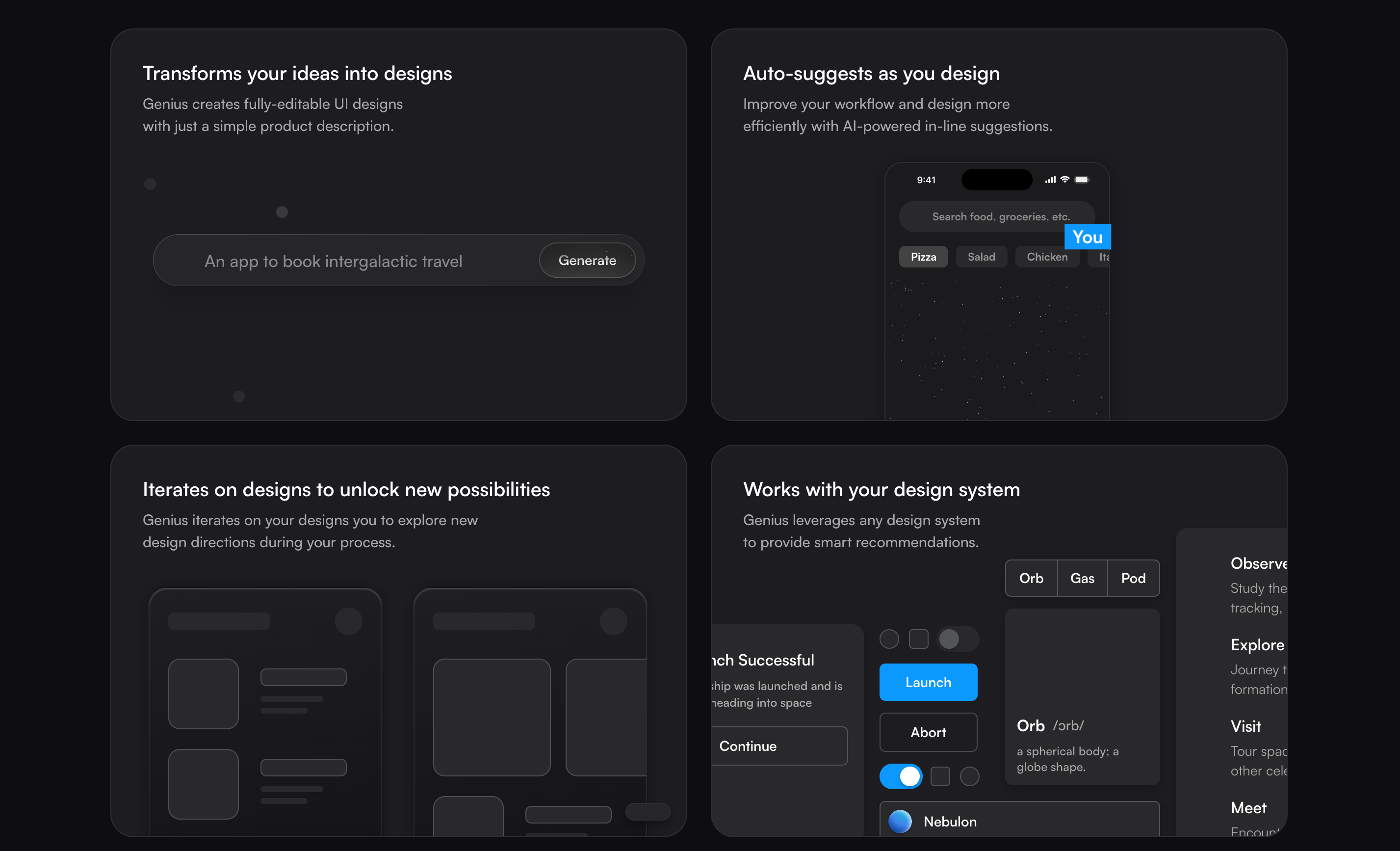Click the blue You cursor label

coord(1087,237)
